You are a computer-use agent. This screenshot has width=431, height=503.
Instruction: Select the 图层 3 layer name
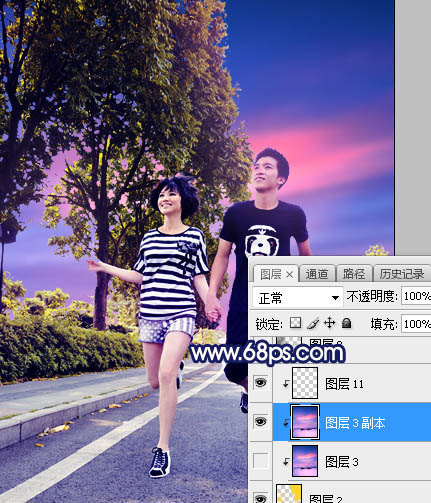pos(342,462)
